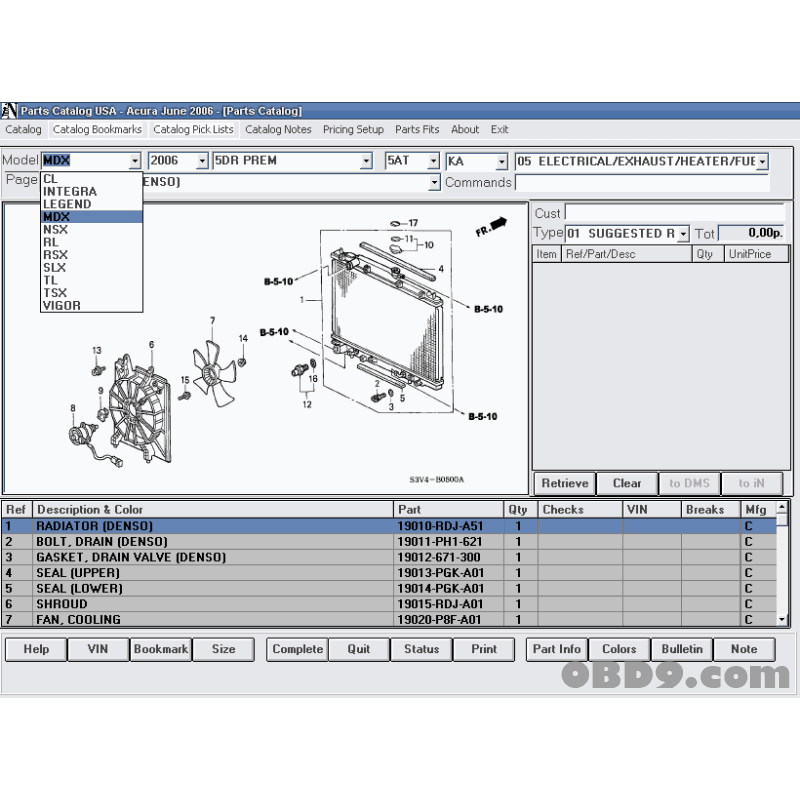The width and height of the screenshot is (800, 800).
Task: Select INTEGRA from the model list
Action: point(91,191)
